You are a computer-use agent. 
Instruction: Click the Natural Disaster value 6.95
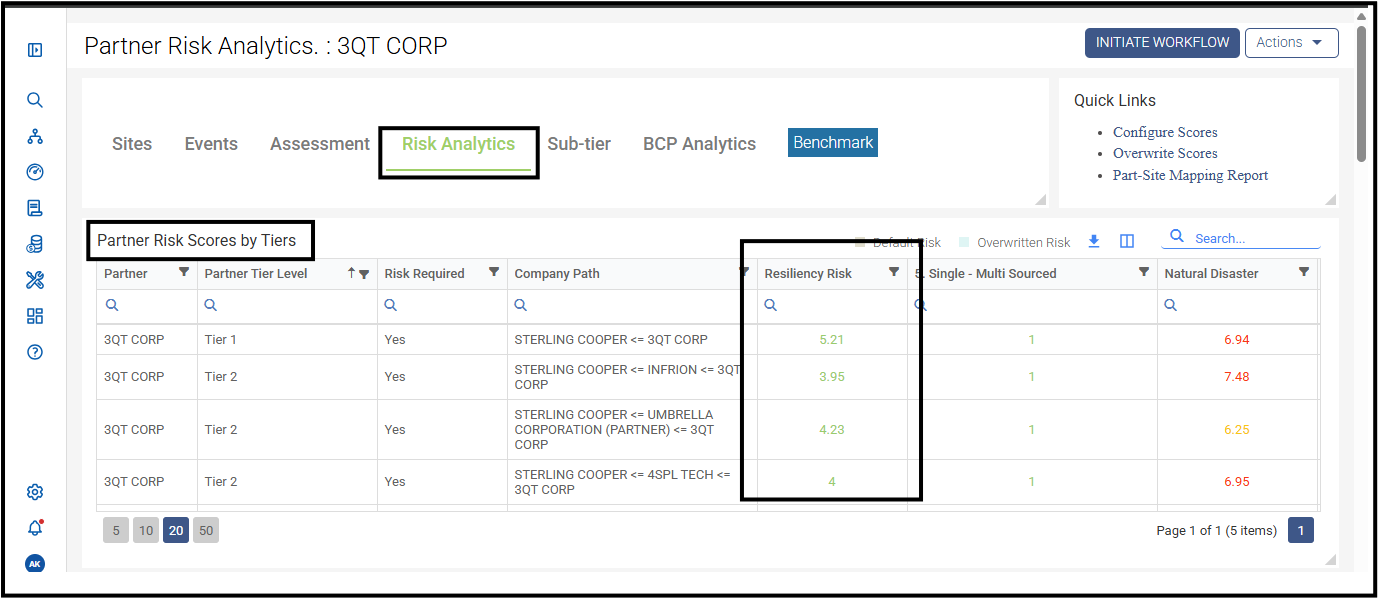pos(1237,482)
